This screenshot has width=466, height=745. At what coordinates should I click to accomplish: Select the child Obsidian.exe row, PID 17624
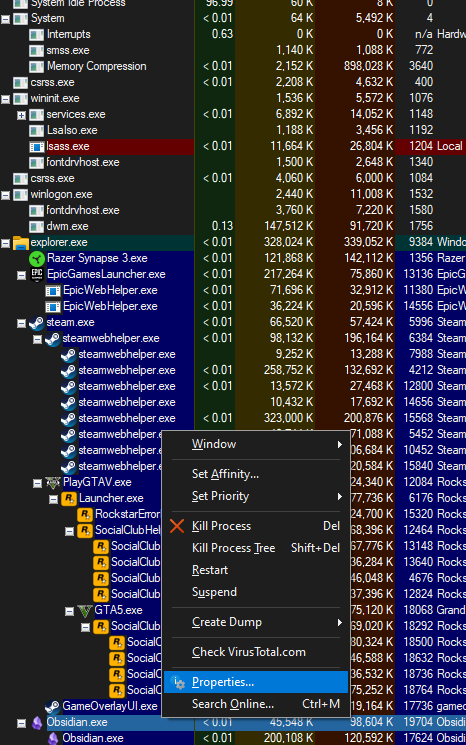233,738
